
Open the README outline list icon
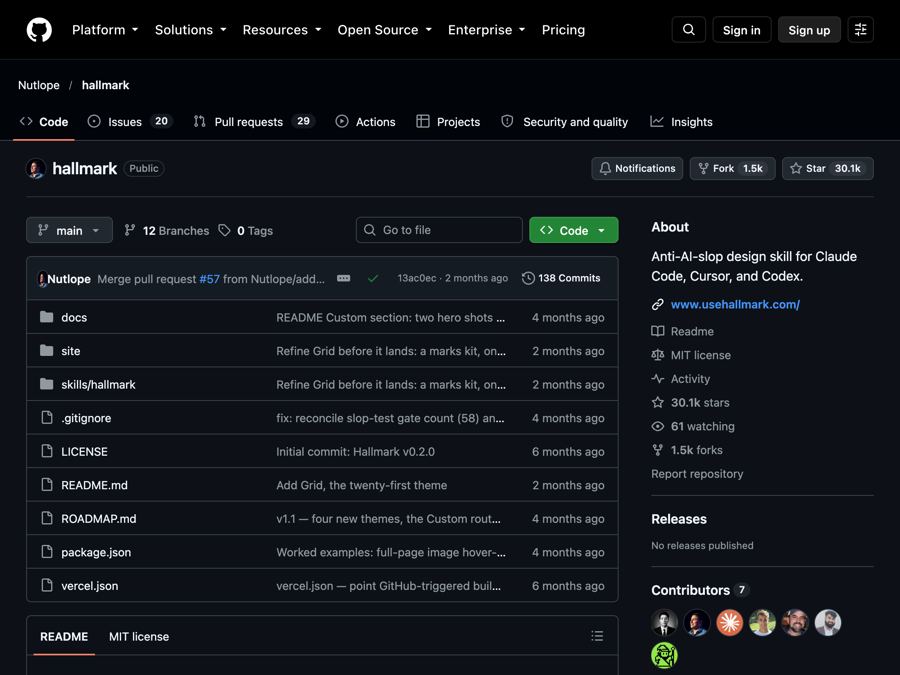coord(597,636)
